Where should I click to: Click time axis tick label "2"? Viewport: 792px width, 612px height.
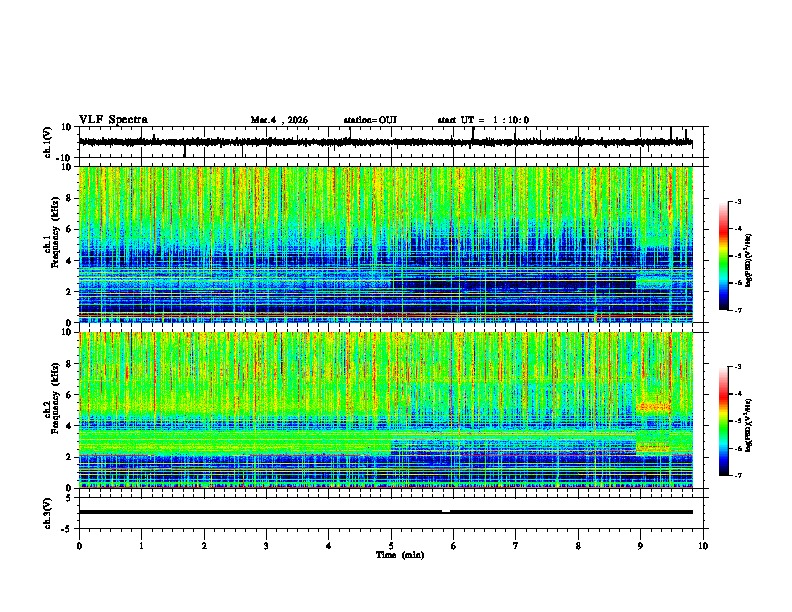[x=204, y=546]
